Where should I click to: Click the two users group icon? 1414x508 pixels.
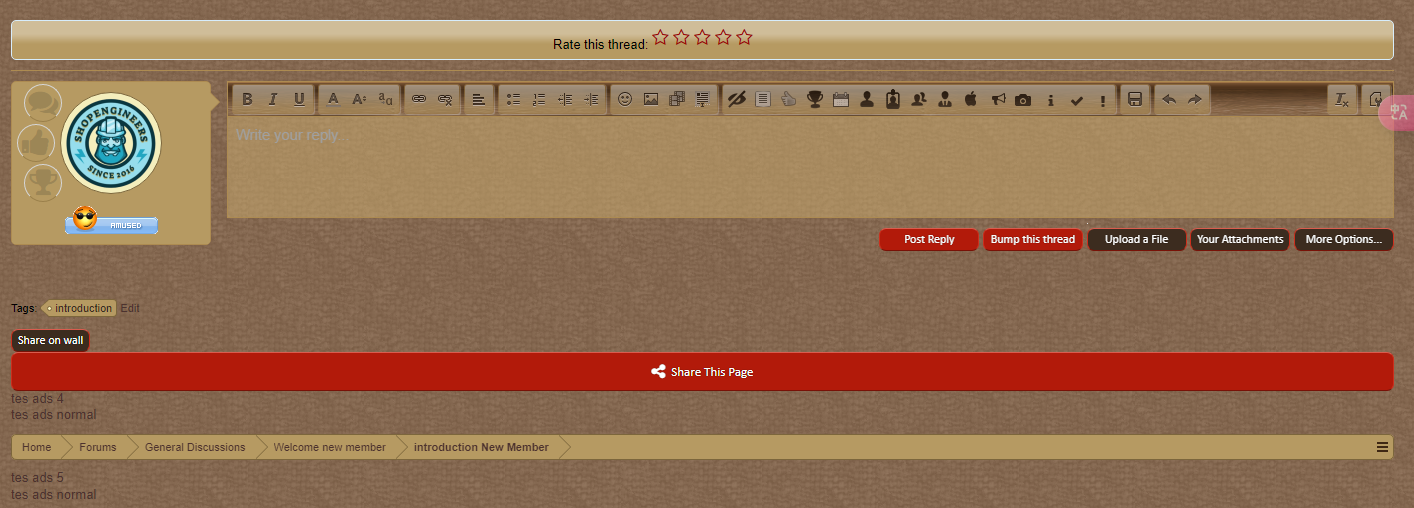coord(919,99)
